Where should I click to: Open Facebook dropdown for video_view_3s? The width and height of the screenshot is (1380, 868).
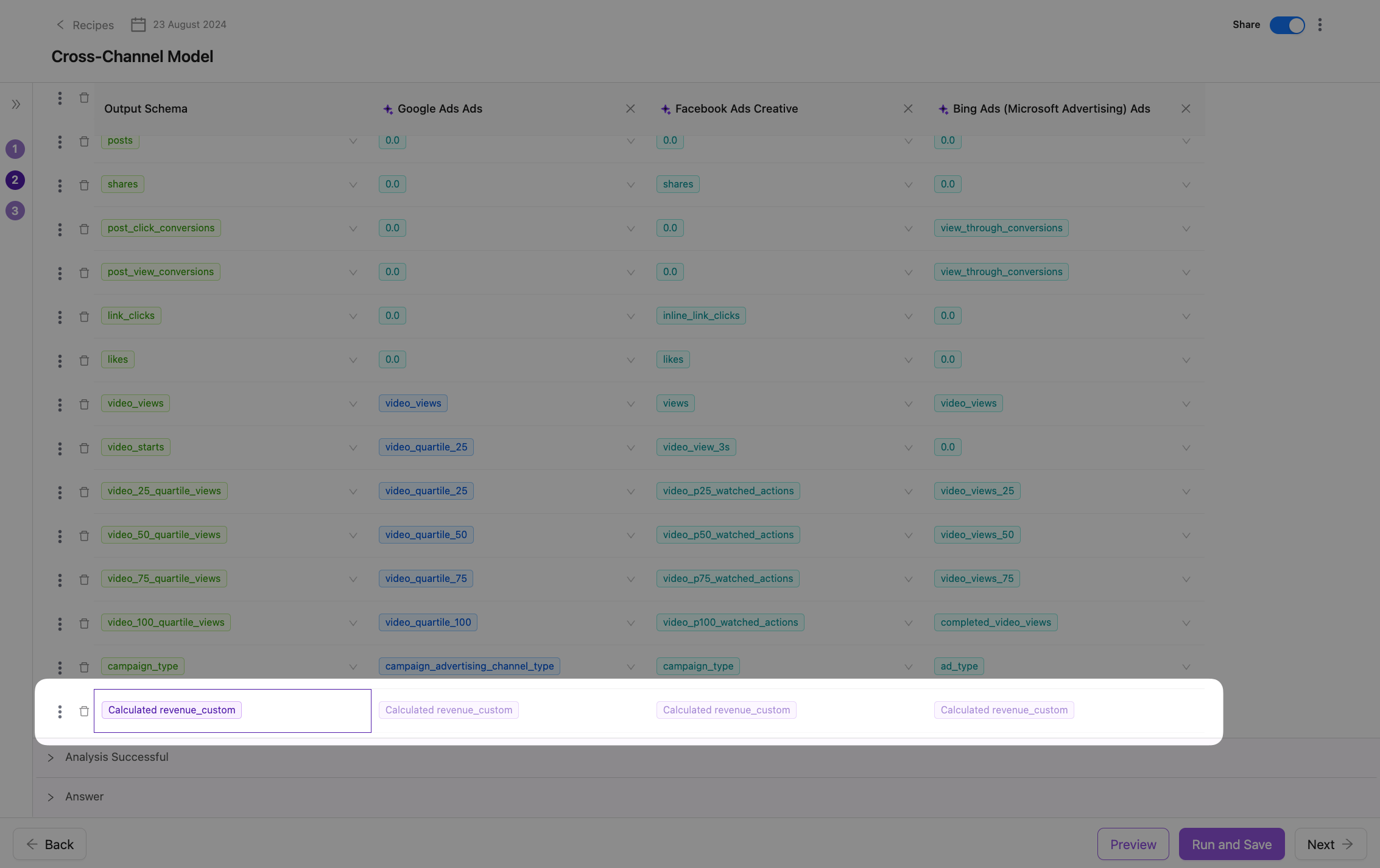pyautogui.click(x=908, y=448)
